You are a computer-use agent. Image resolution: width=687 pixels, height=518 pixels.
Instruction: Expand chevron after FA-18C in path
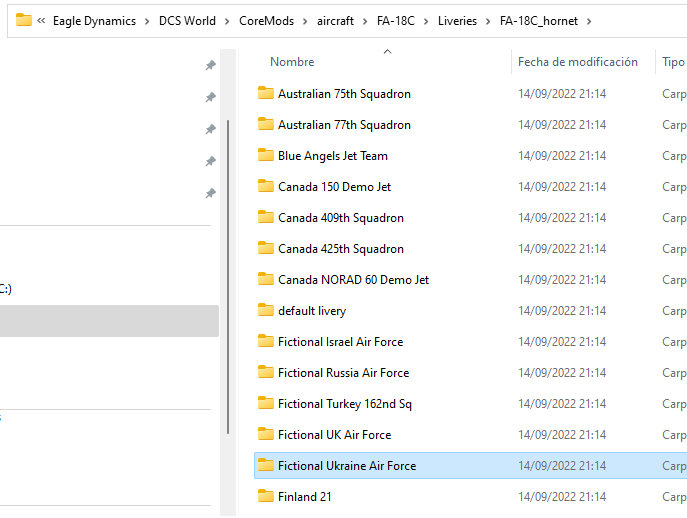[426, 21]
